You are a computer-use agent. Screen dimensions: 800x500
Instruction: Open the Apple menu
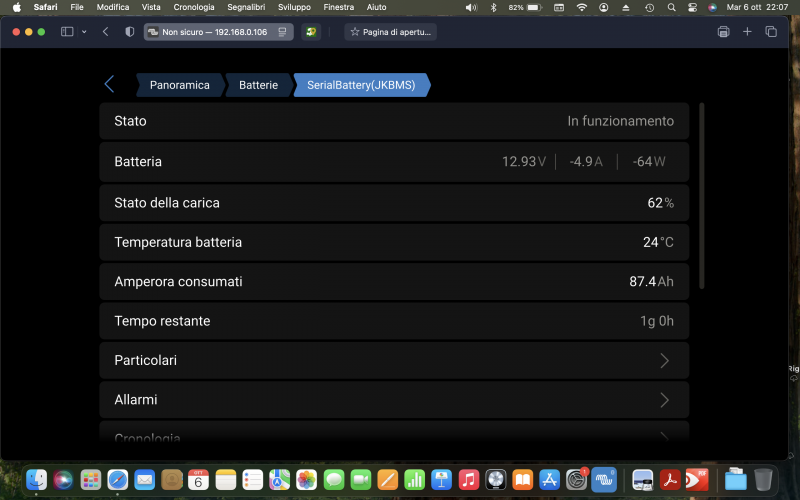(x=16, y=7)
